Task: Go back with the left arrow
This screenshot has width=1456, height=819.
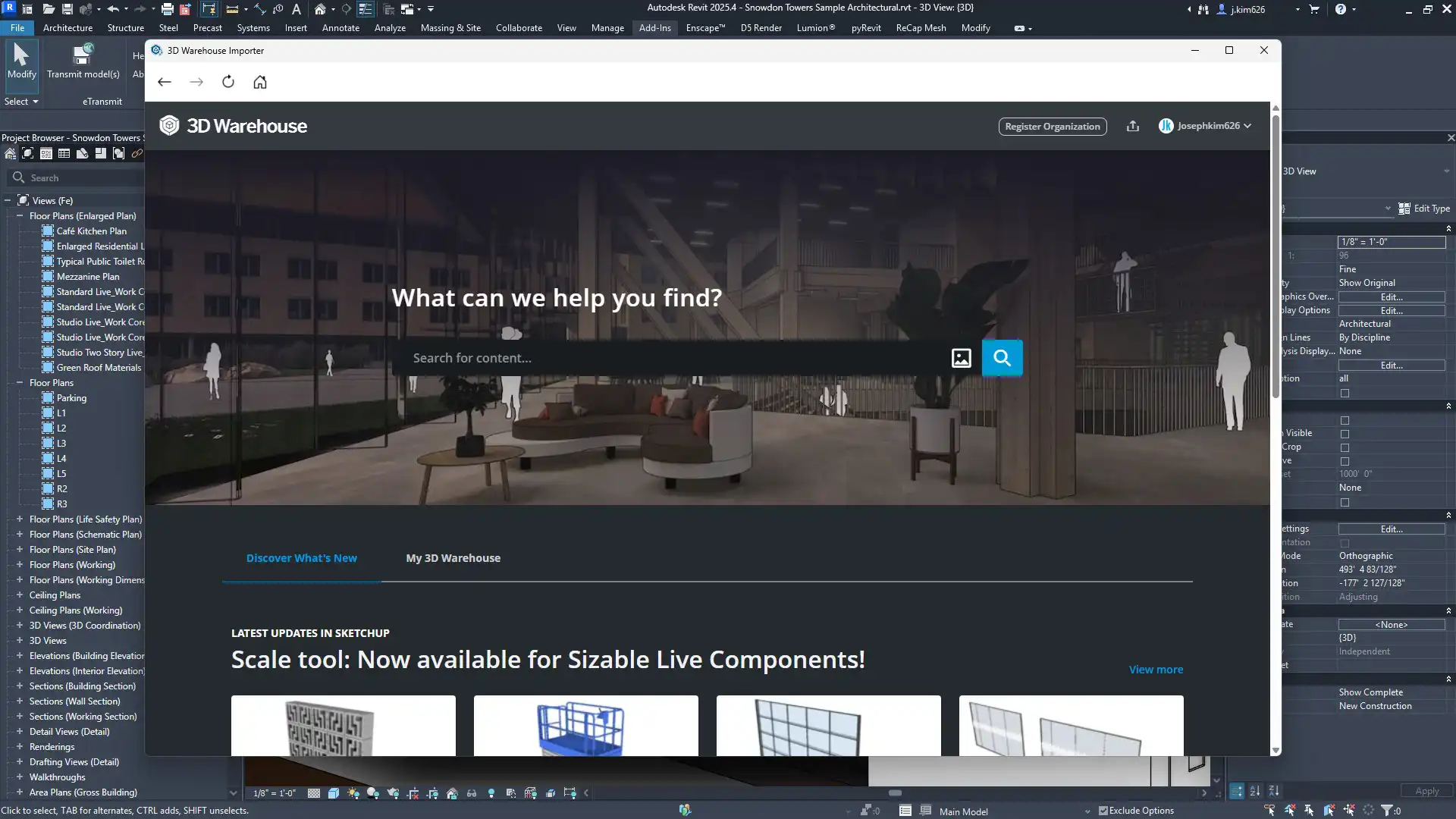Action: pyautogui.click(x=165, y=82)
